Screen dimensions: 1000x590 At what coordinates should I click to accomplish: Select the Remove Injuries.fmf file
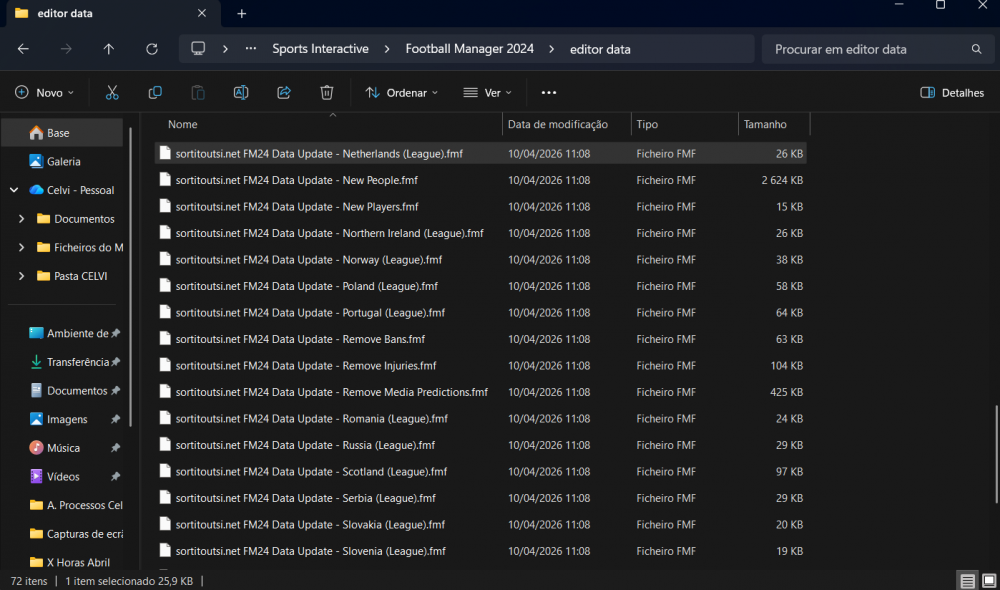click(481, 365)
